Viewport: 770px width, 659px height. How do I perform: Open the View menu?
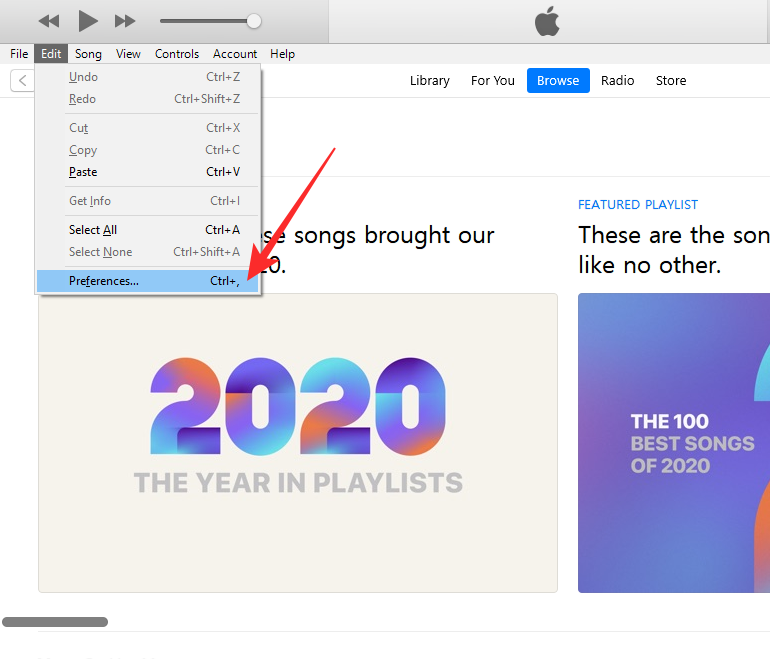[x=128, y=54]
